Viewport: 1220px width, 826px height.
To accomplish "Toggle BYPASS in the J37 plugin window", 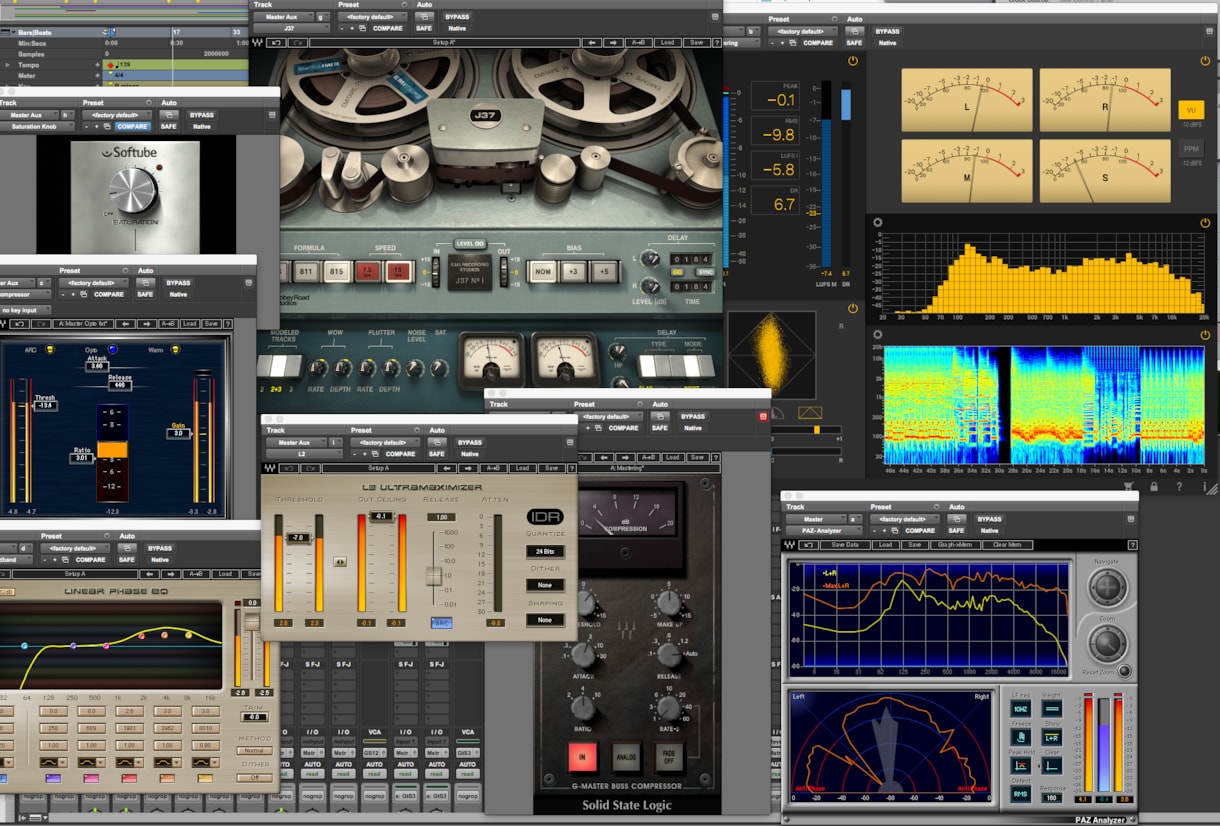I will (x=457, y=16).
